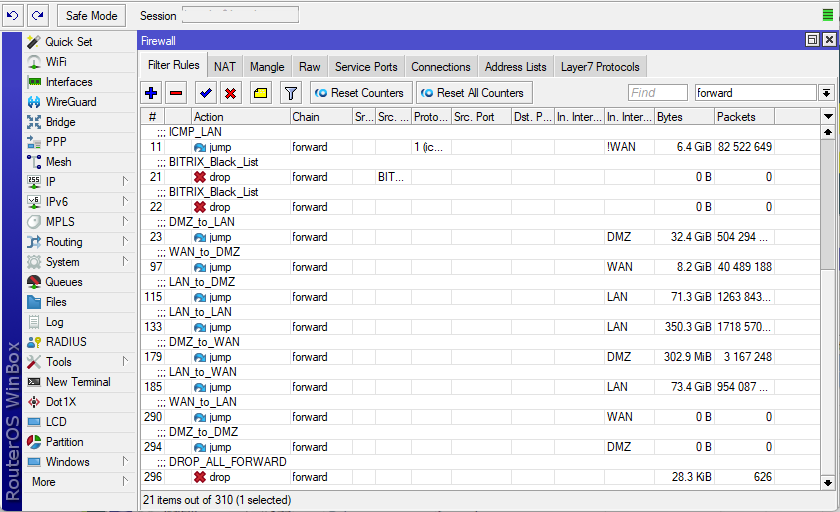Click the funnel Filter icon
Viewport: 840px width, 512px height.
(x=290, y=93)
